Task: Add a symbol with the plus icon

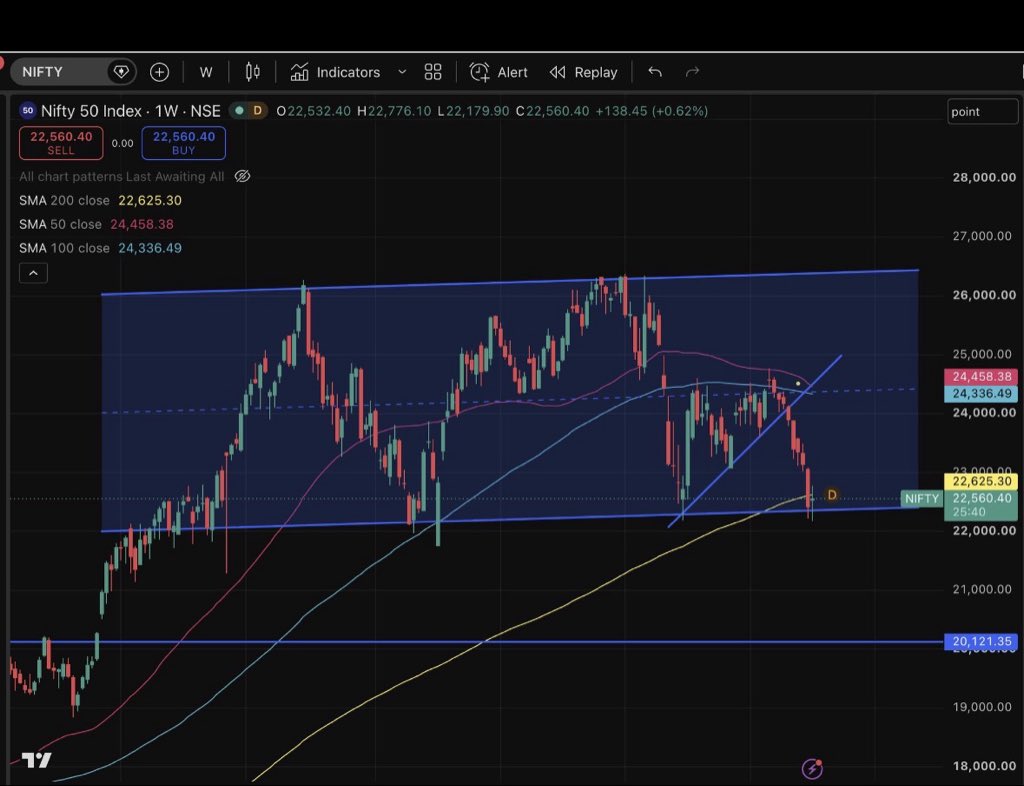Action: coord(159,72)
